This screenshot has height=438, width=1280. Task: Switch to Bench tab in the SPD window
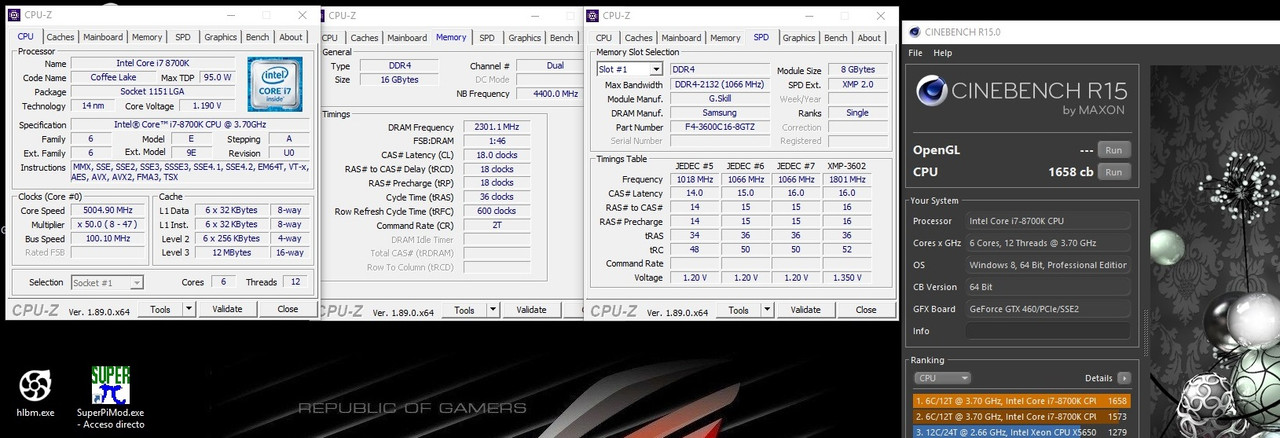pos(836,38)
